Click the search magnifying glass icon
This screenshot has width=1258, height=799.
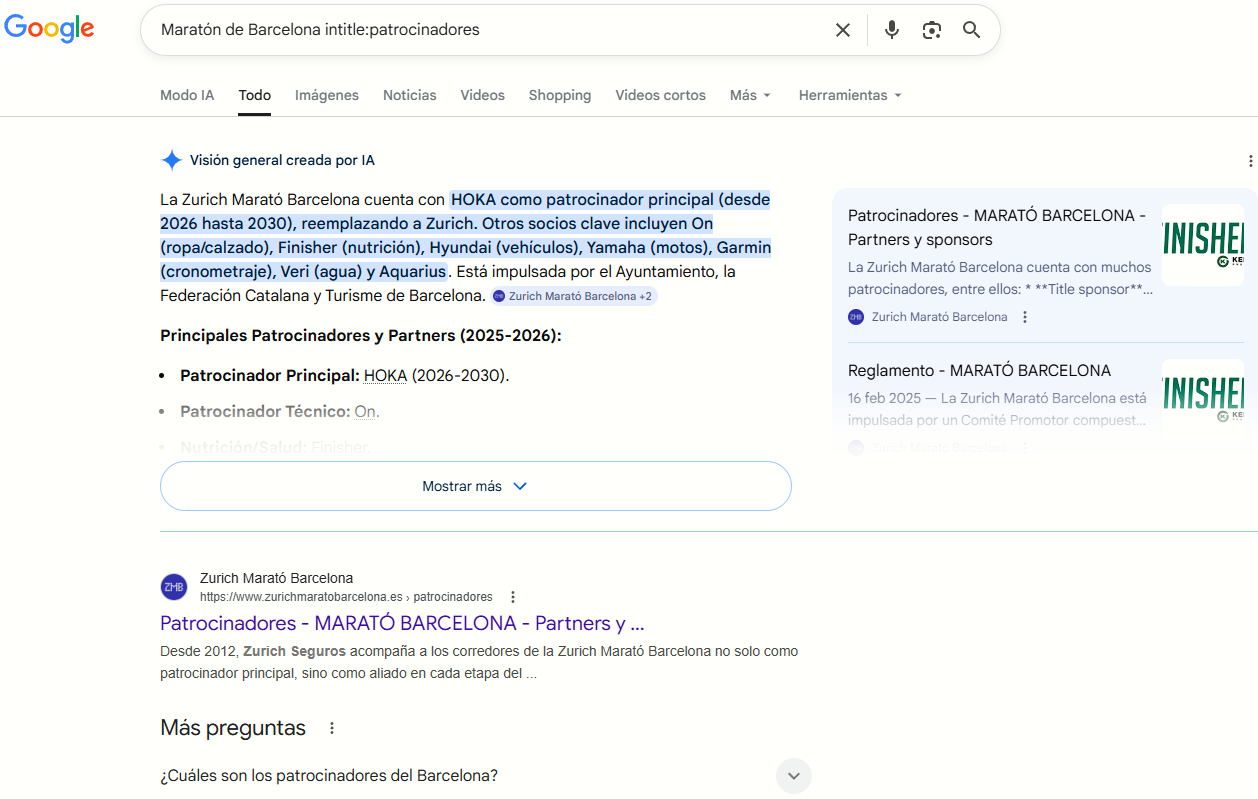971,29
